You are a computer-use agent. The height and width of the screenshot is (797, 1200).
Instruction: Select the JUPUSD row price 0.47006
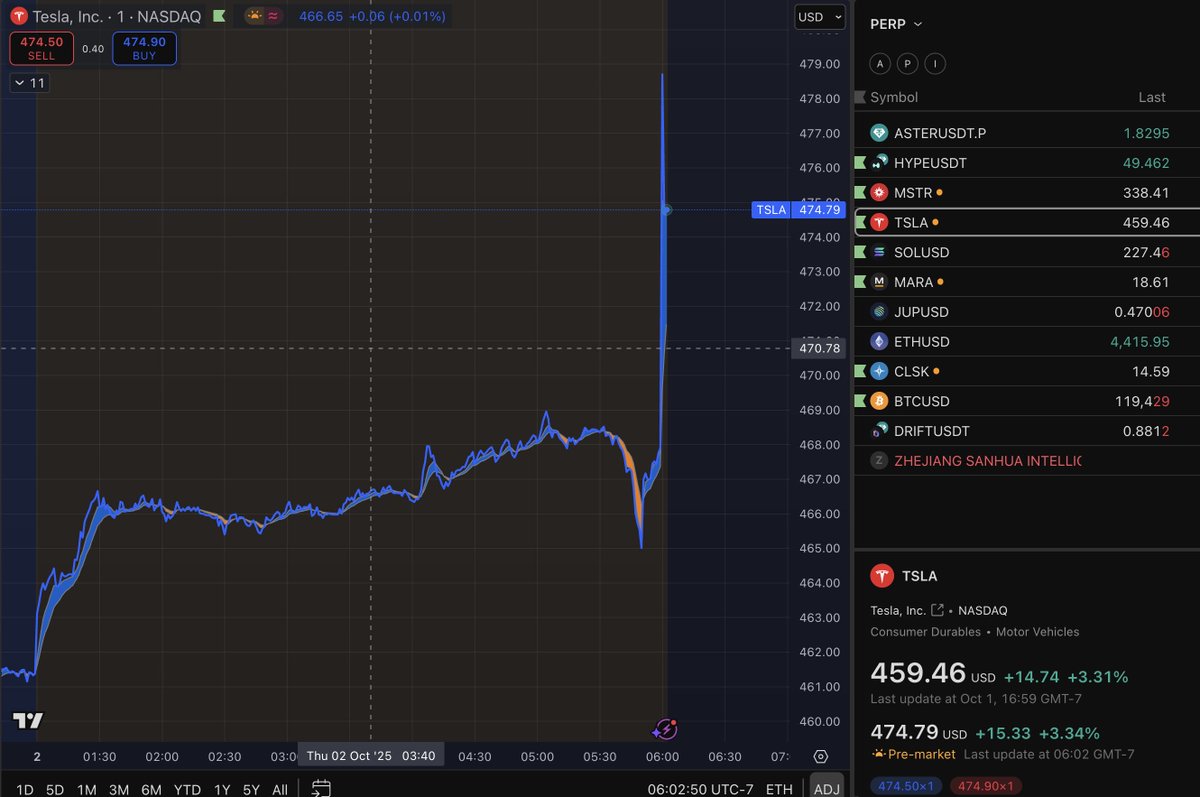1142,312
